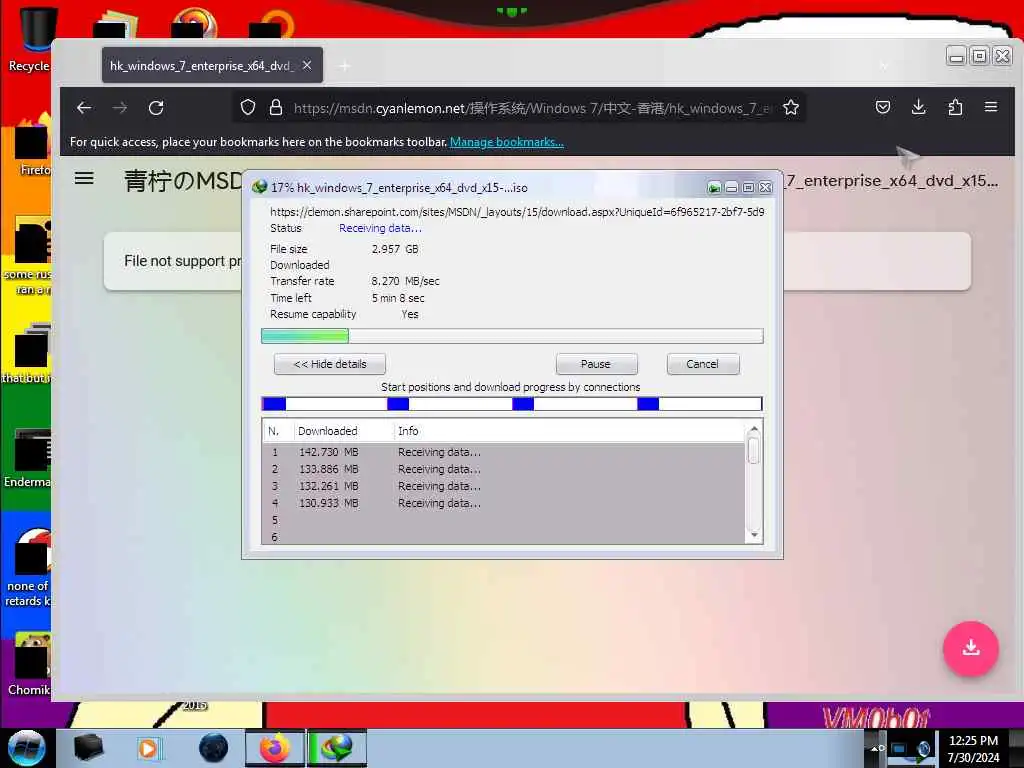Select connection row 3 with 132.261 MB
Image resolution: width=1024 pixels, height=768 pixels.
pos(503,486)
